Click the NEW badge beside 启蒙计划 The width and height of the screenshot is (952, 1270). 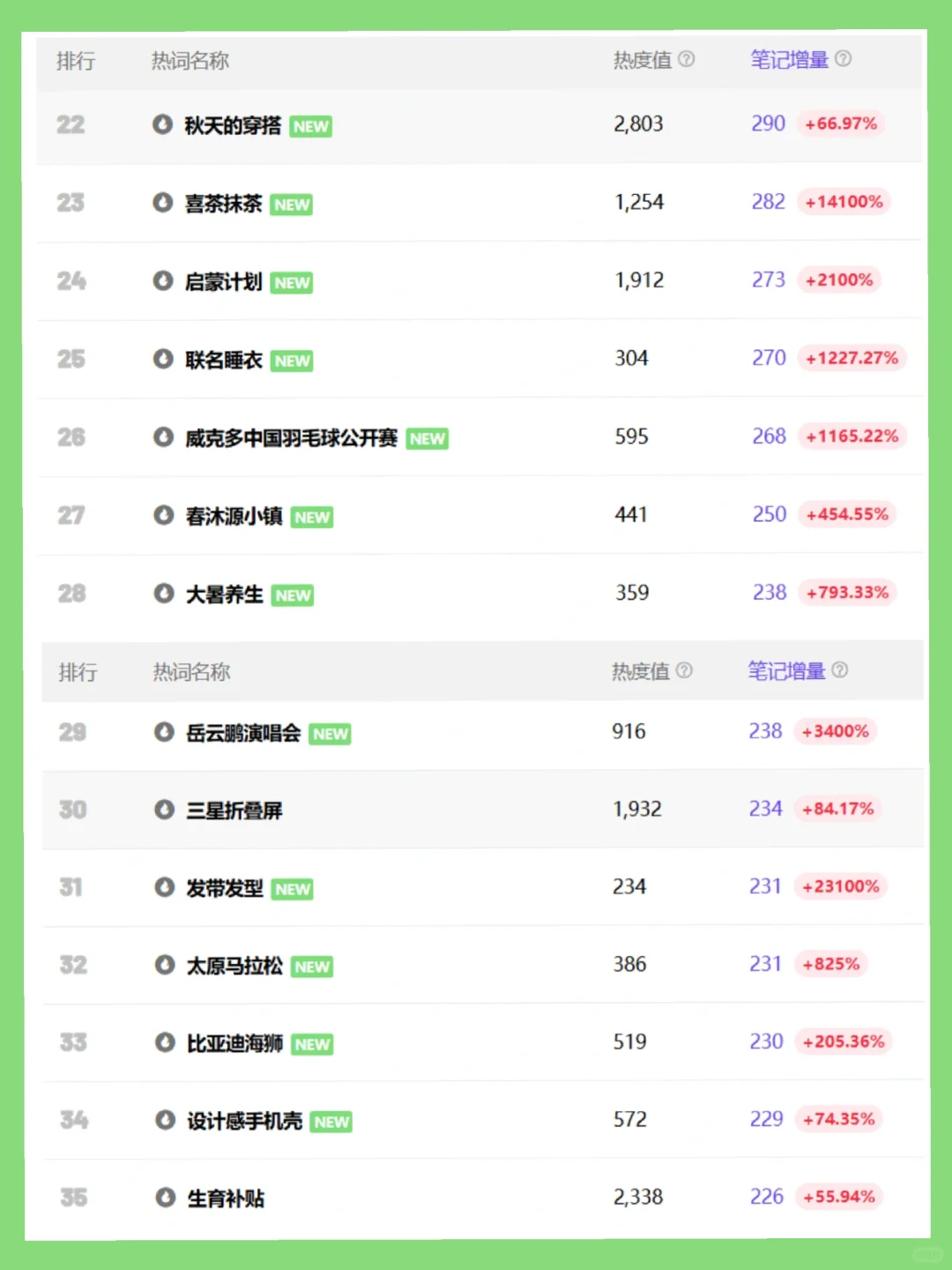(292, 283)
